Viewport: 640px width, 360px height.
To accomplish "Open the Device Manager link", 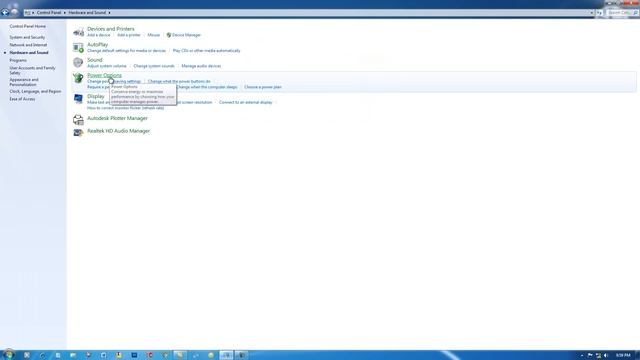I will [x=186, y=35].
